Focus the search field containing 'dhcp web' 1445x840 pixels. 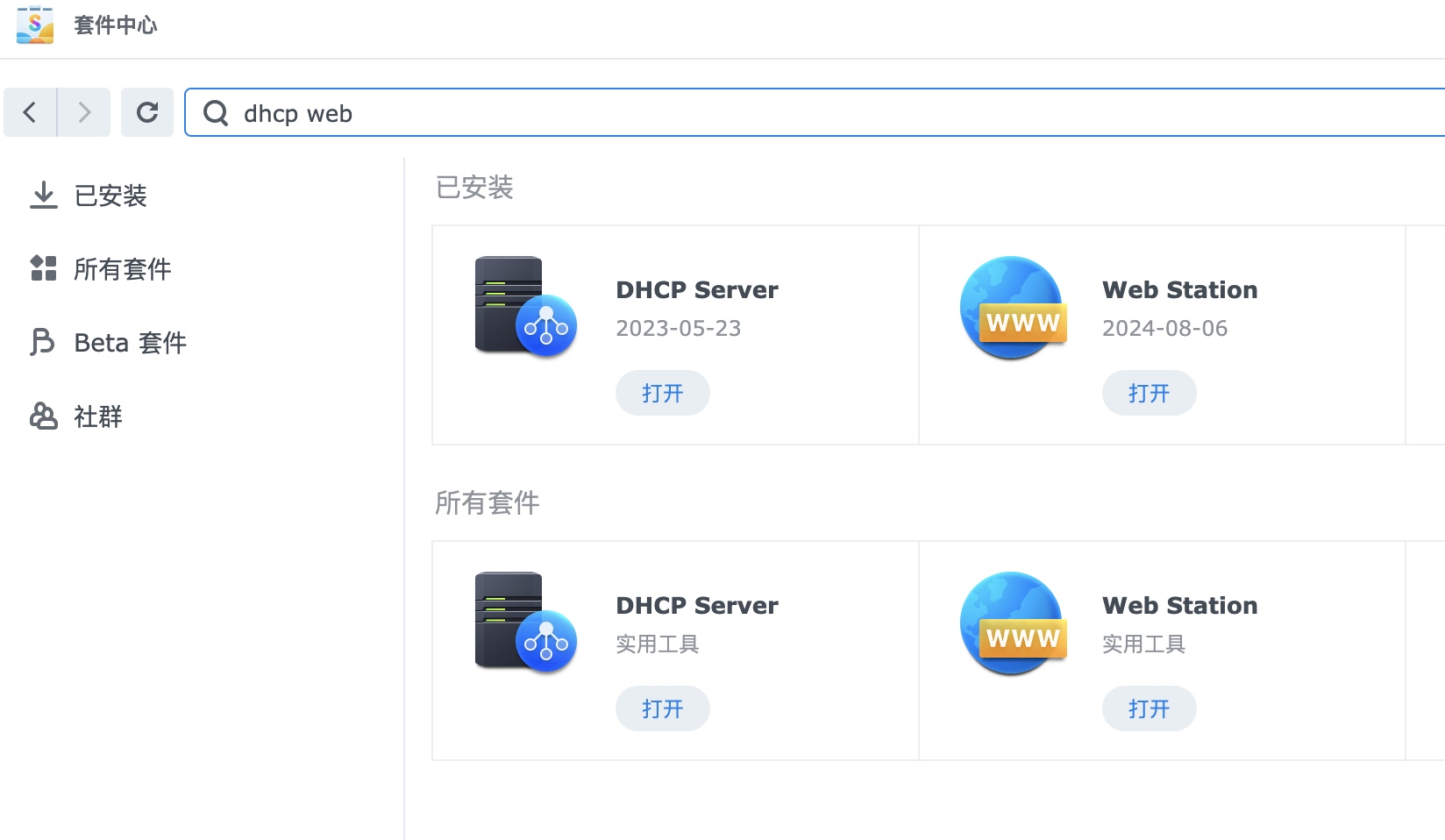point(815,112)
